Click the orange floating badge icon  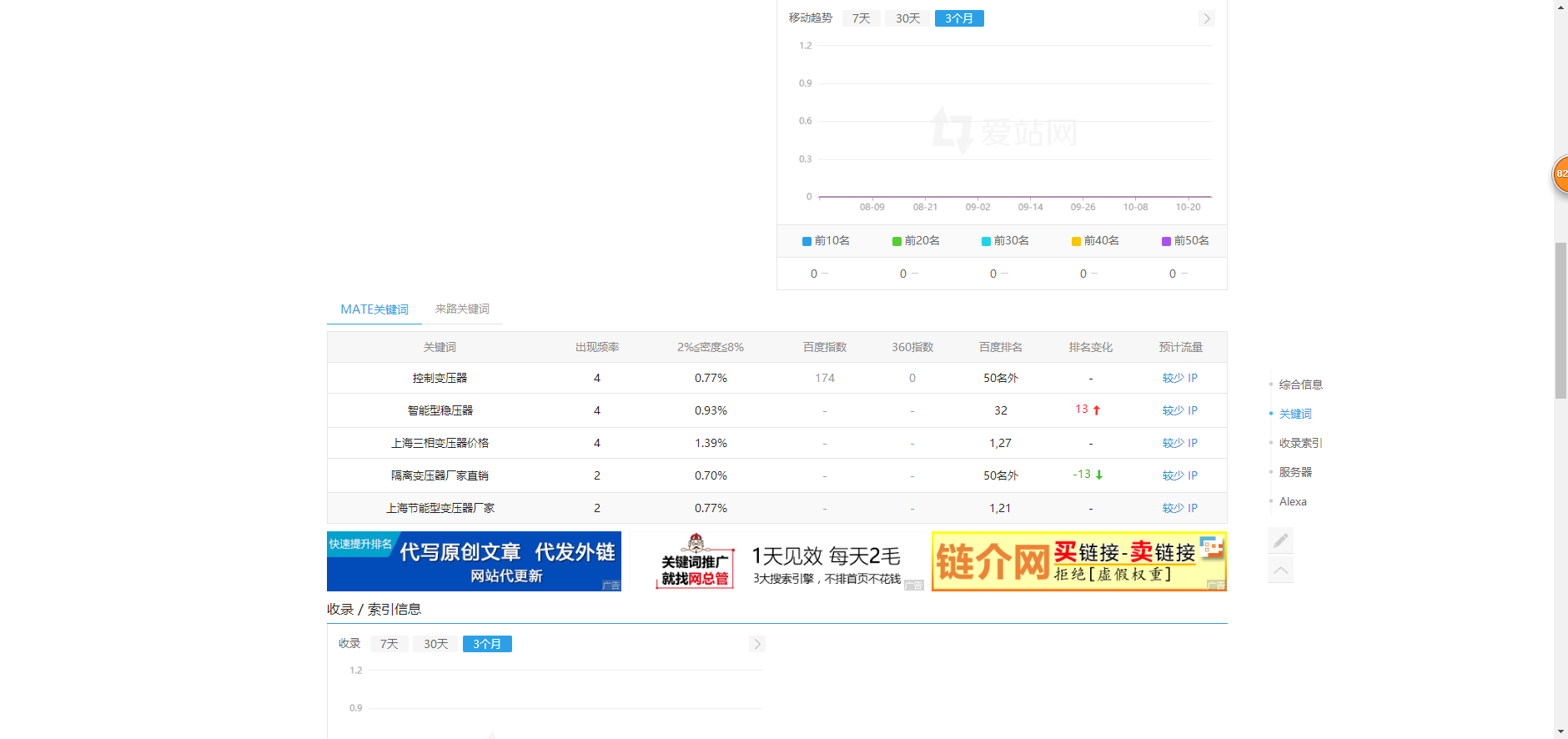(x=1560, y=174)
